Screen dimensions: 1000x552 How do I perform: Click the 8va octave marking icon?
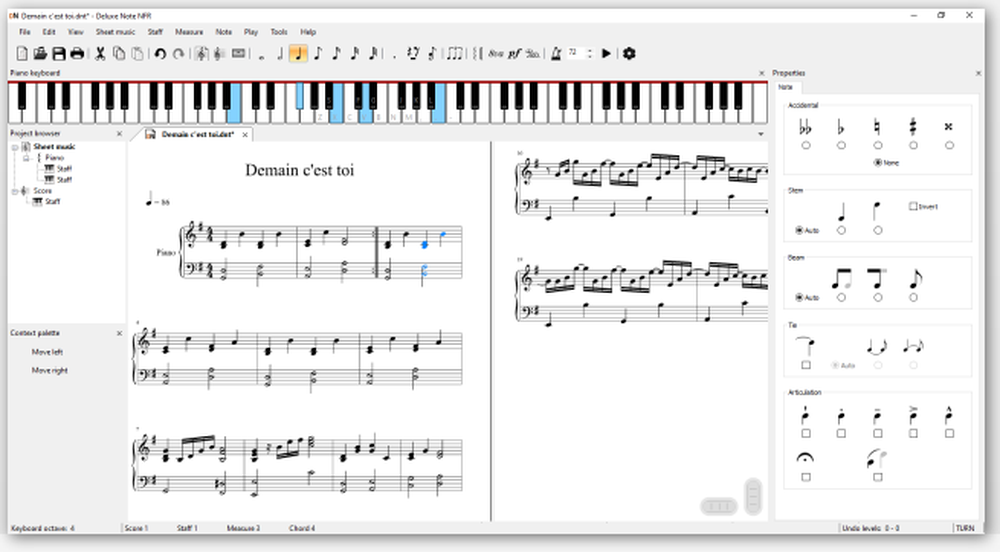[496, 54]
